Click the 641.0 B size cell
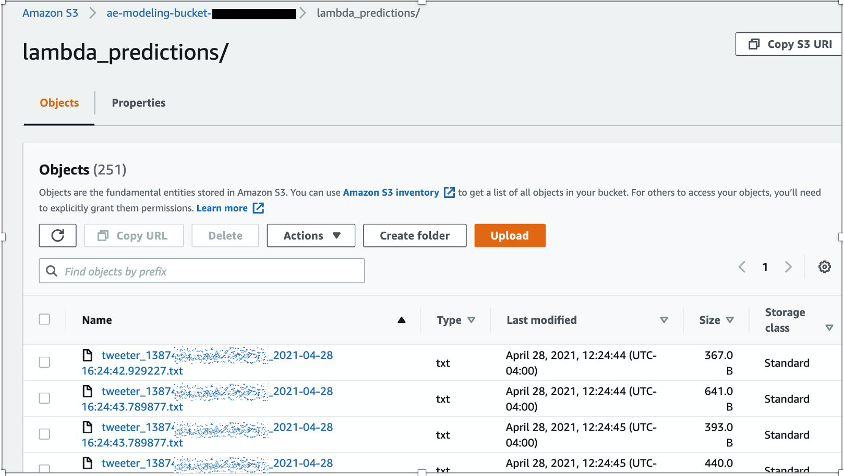Screen dimensions: 844x476 click(x=719, y=399)
